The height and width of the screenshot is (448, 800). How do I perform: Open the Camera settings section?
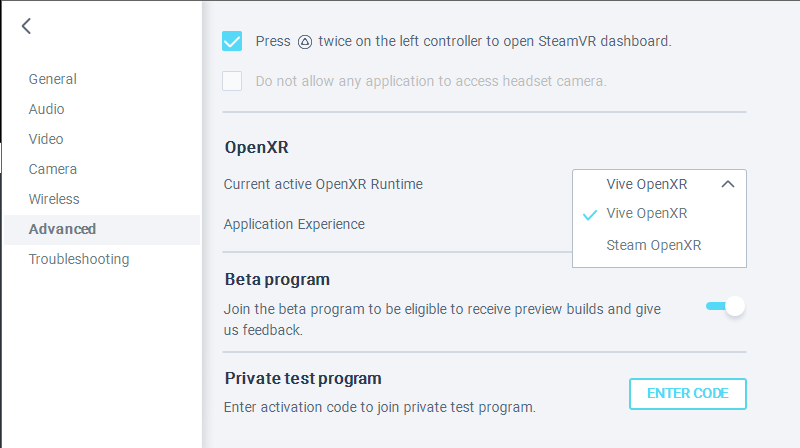click(x=53, y=169)
